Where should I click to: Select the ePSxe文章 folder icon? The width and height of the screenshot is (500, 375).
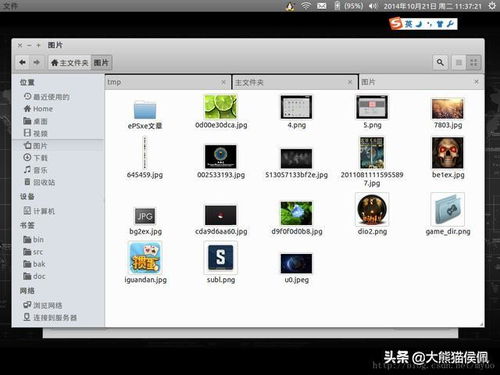tap(145, 109)
